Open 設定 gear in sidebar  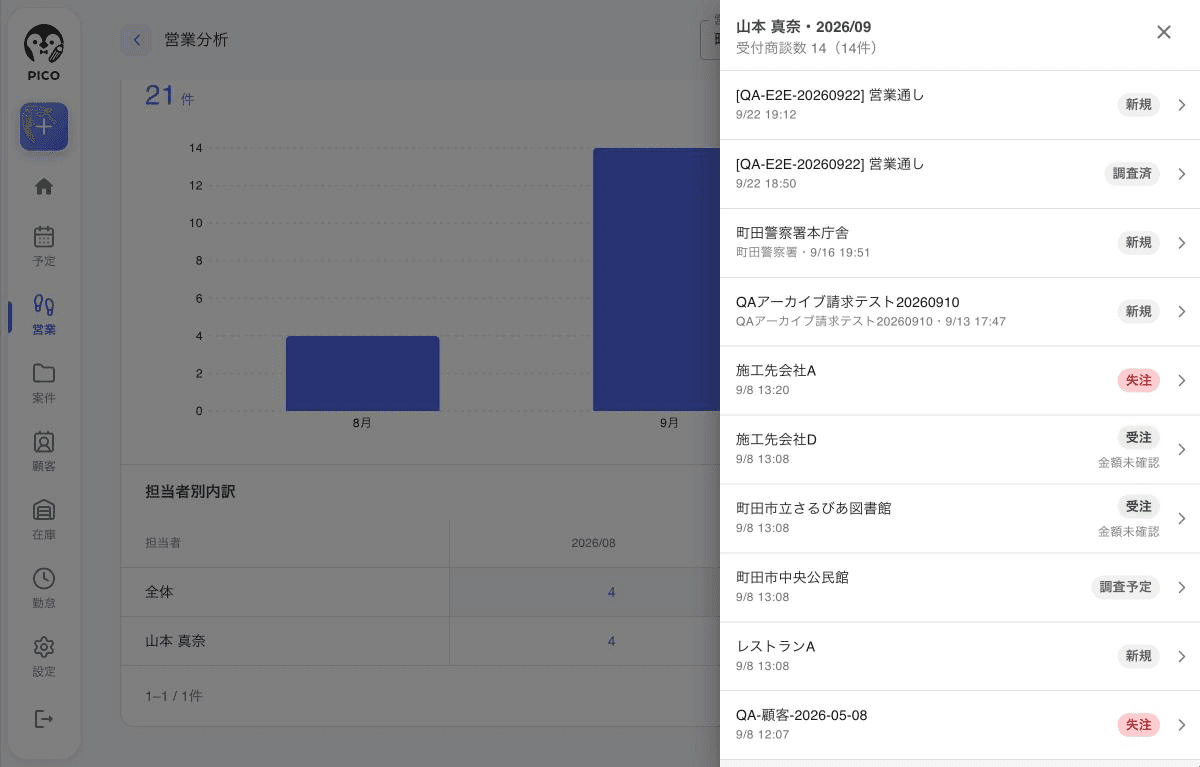tap(44, 657)
